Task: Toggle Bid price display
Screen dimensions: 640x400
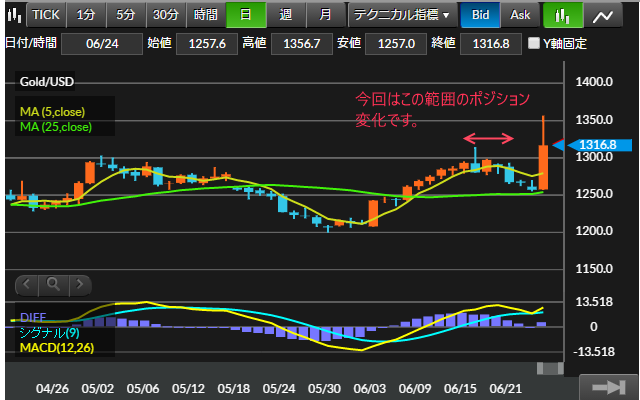Action: tap(480, 15)
